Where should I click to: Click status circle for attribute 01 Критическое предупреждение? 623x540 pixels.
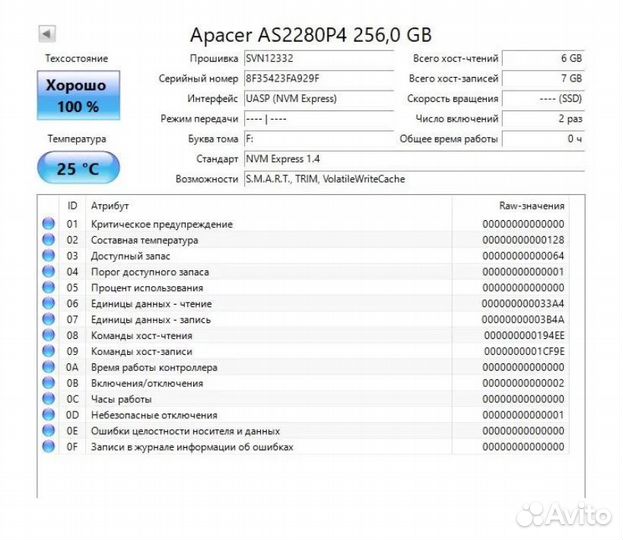[48, 224]
